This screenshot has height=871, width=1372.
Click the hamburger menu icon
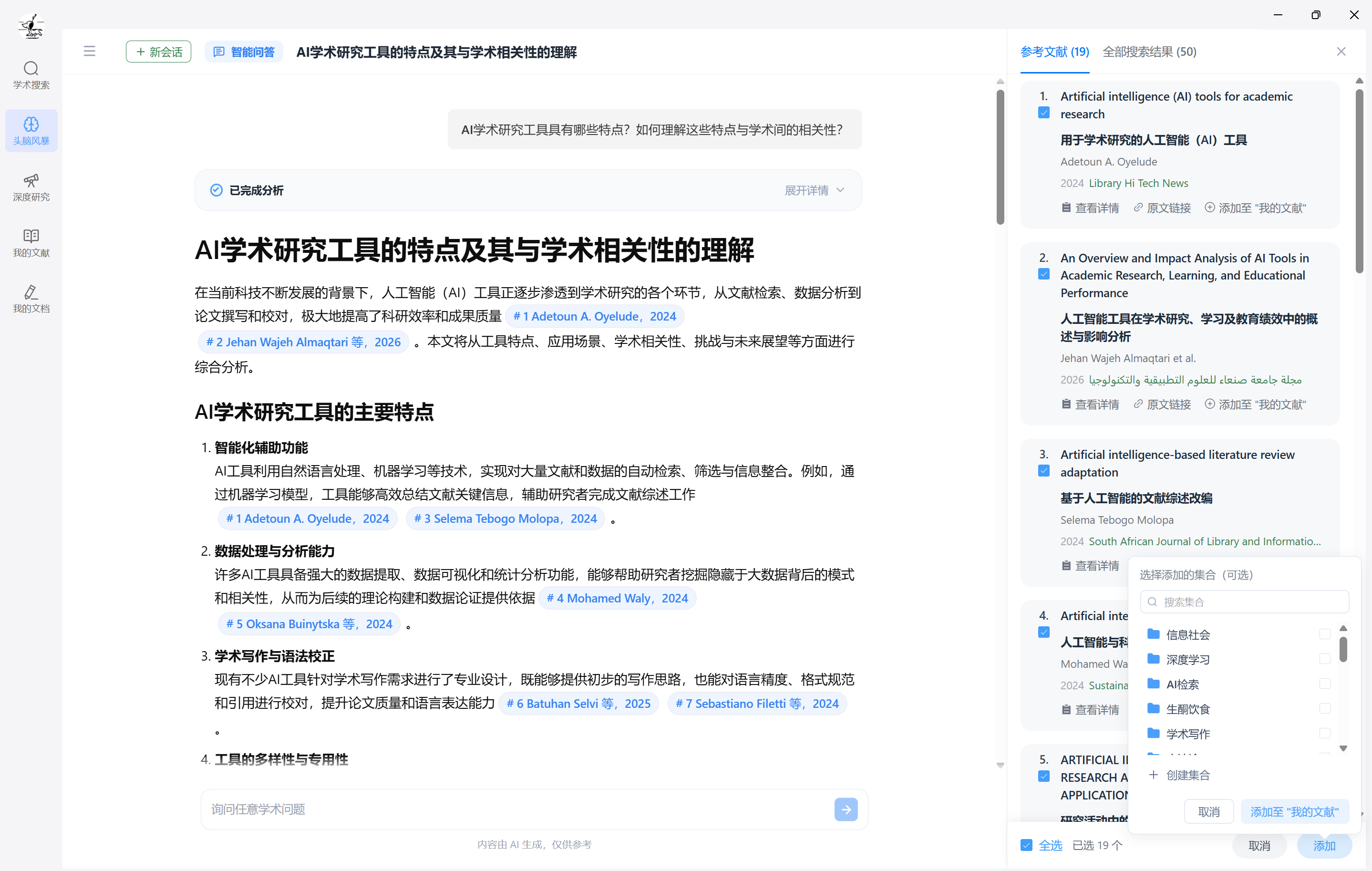click(90, 52)
